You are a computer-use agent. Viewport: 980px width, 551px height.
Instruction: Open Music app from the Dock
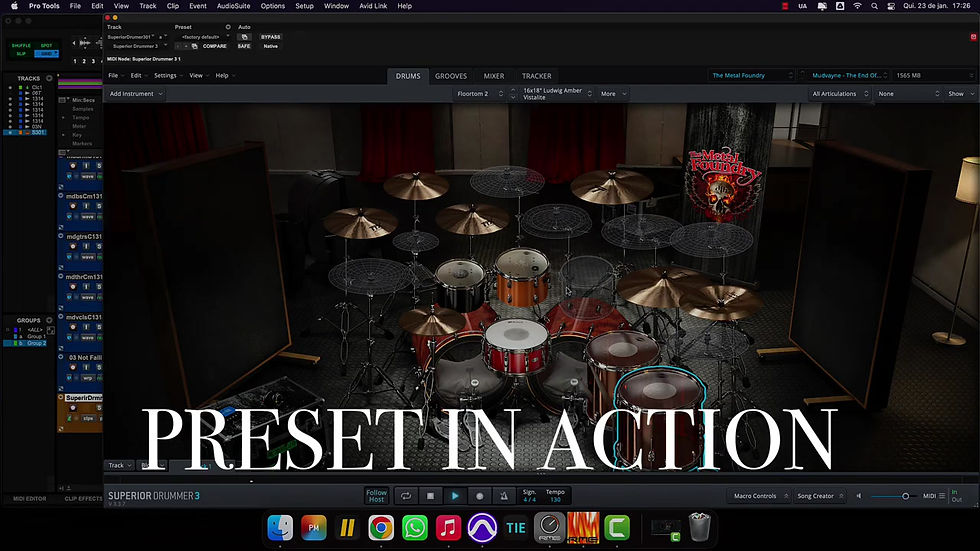449,528
